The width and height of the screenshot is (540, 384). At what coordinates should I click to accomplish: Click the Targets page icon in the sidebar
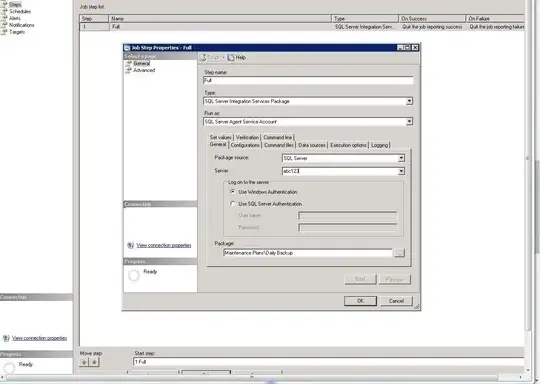[x=4, y=32]
